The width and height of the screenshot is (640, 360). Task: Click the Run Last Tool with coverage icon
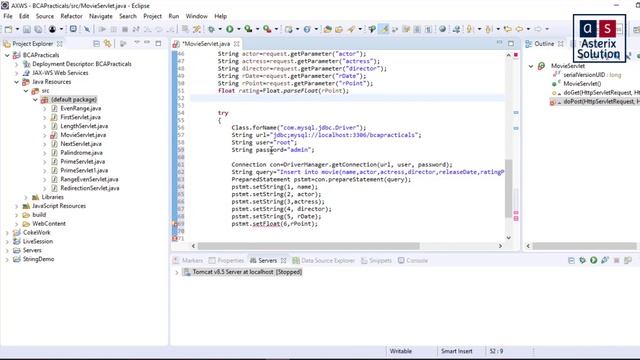pyautogui.click(x=248, y=29)
